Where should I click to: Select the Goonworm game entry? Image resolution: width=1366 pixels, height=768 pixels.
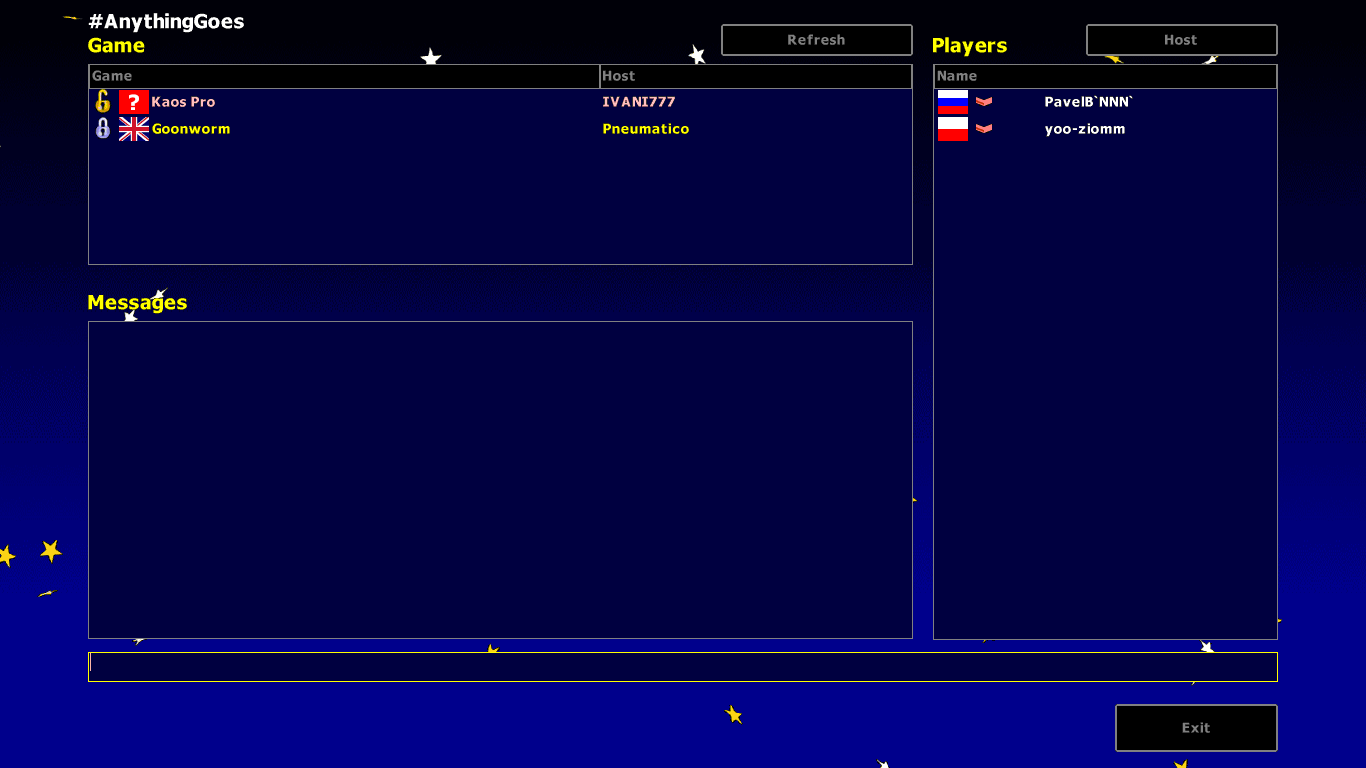pos(191,129)
